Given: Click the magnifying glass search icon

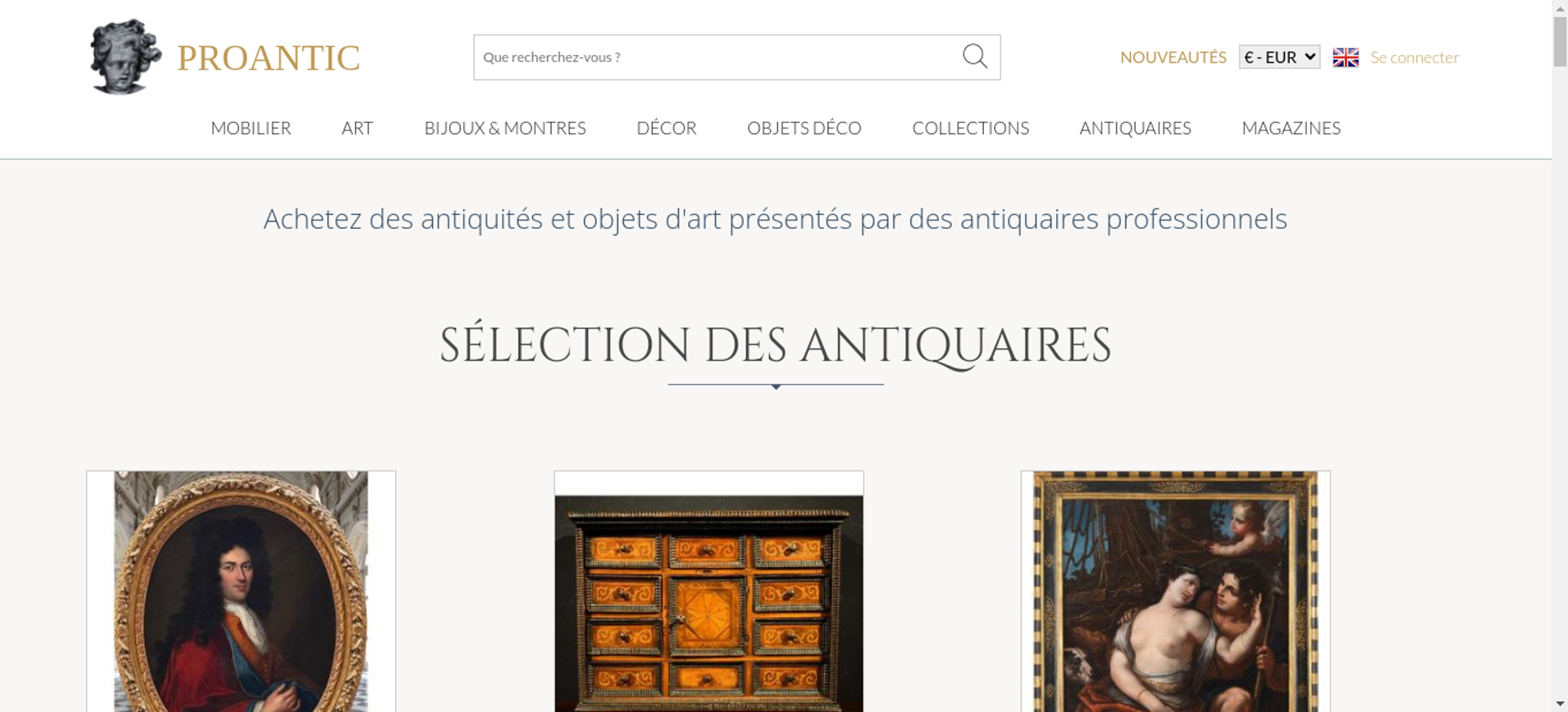Looking at the screenshot, I should (x=975, y=56).
